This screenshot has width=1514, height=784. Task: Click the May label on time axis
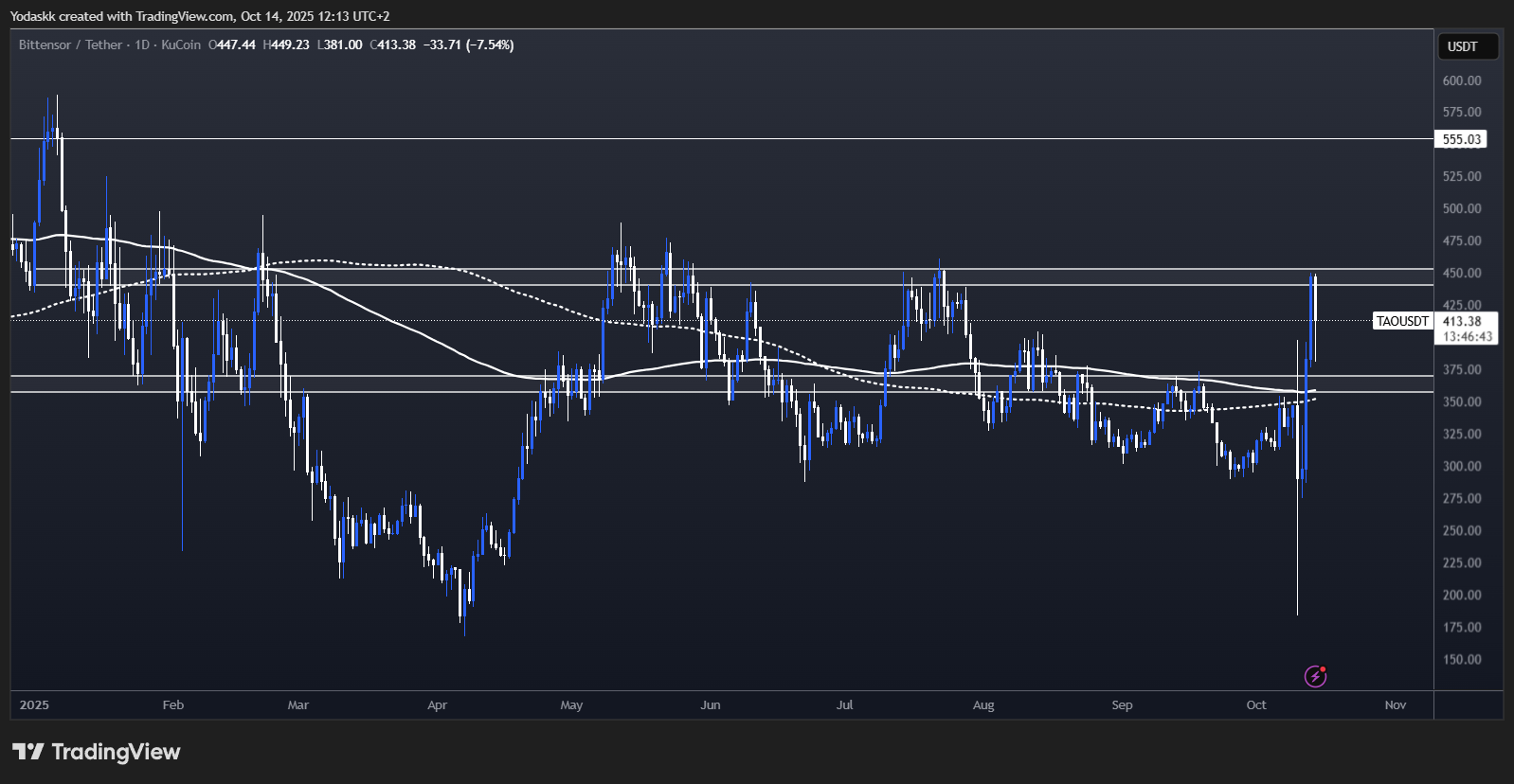pos(571,704)
